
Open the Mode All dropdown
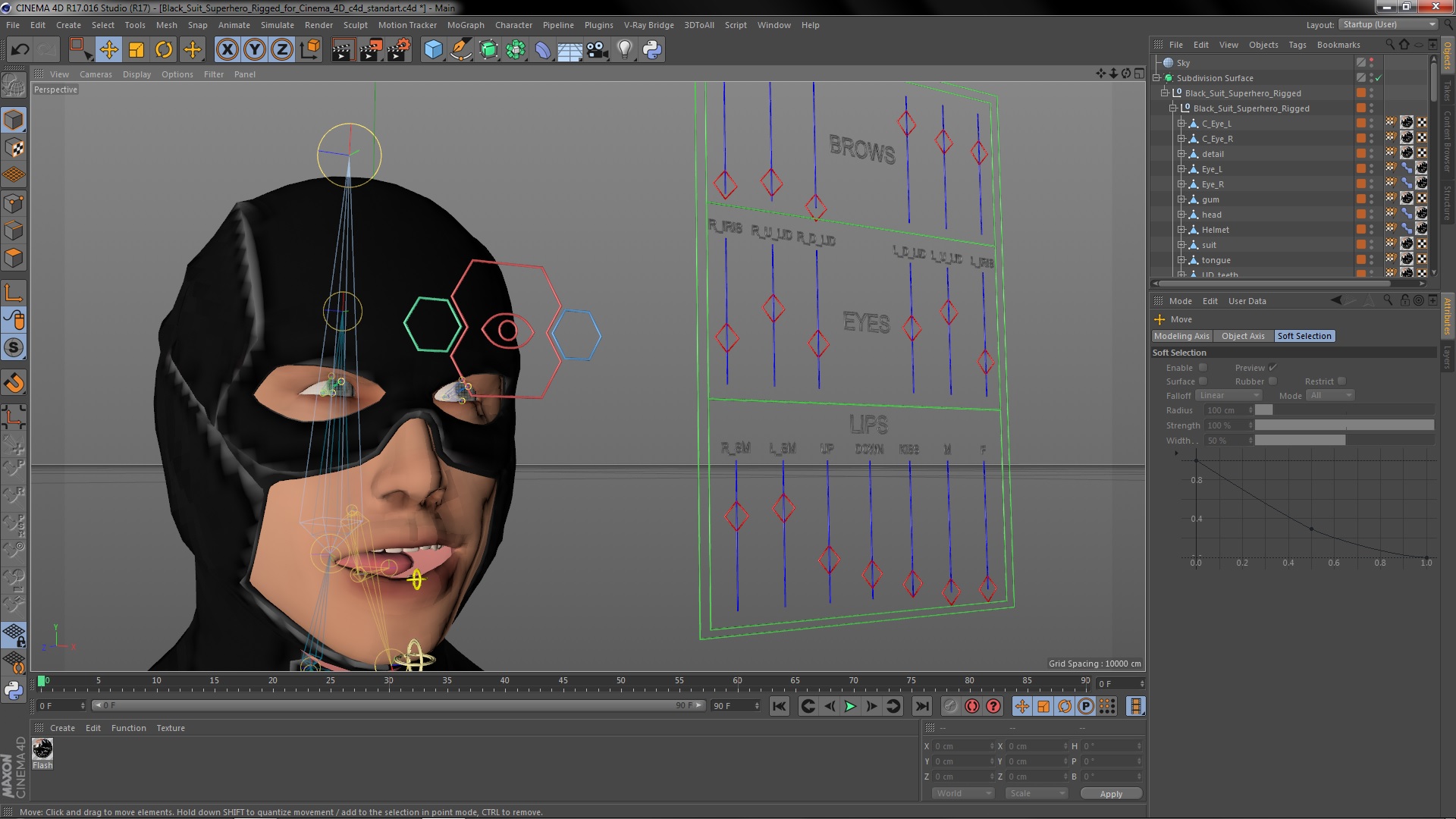[1330, 395]
